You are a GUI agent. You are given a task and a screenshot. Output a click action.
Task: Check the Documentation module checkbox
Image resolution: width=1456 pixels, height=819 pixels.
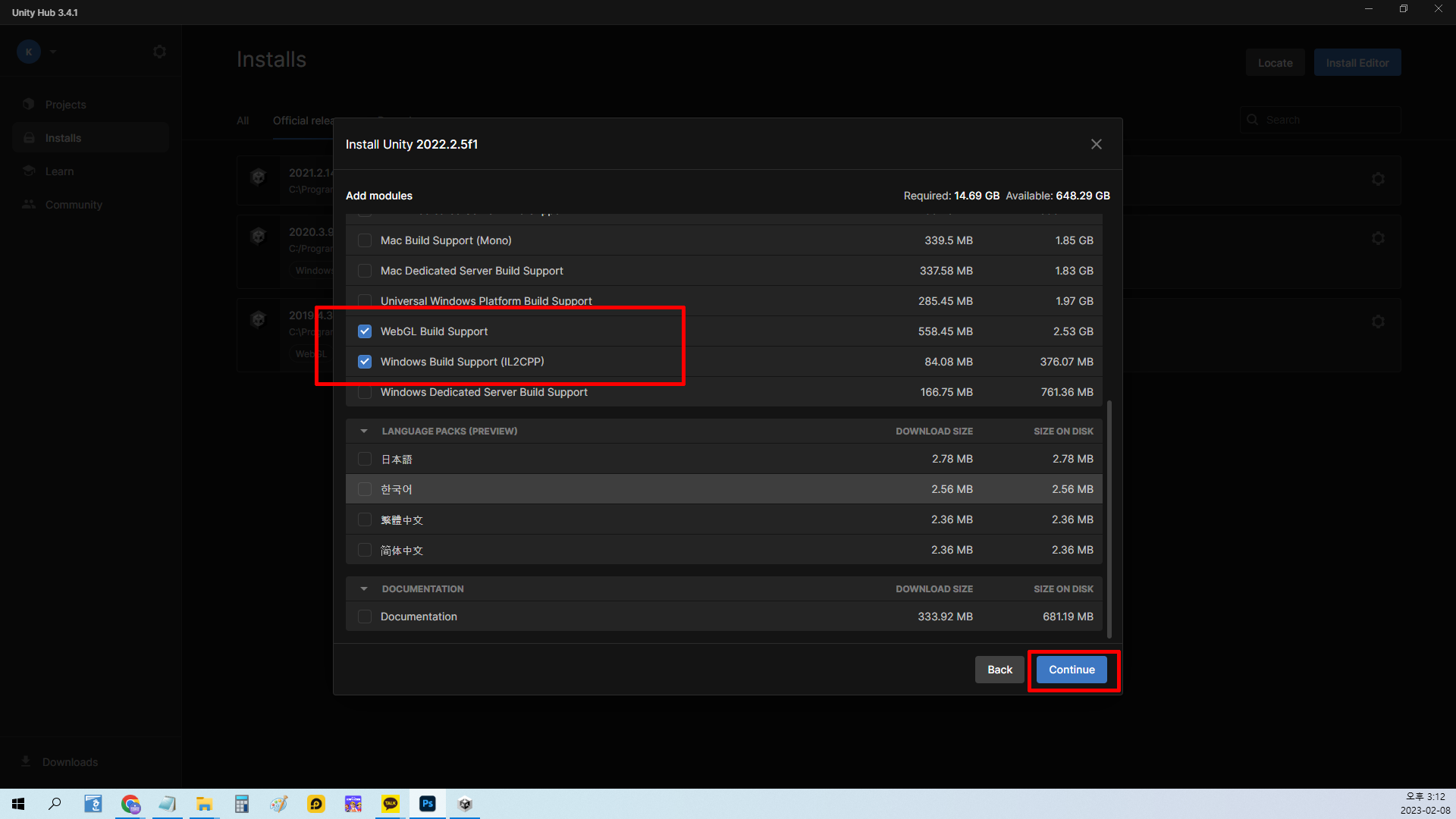[x=365, y=617]
